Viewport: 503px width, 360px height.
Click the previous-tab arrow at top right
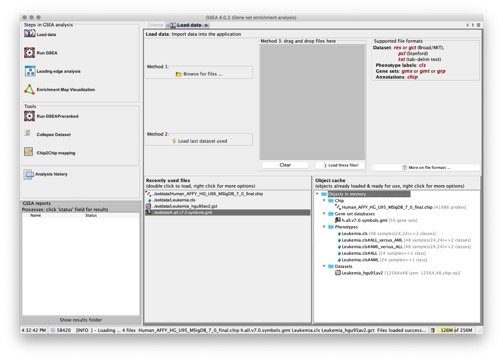[x=467, y=25]
